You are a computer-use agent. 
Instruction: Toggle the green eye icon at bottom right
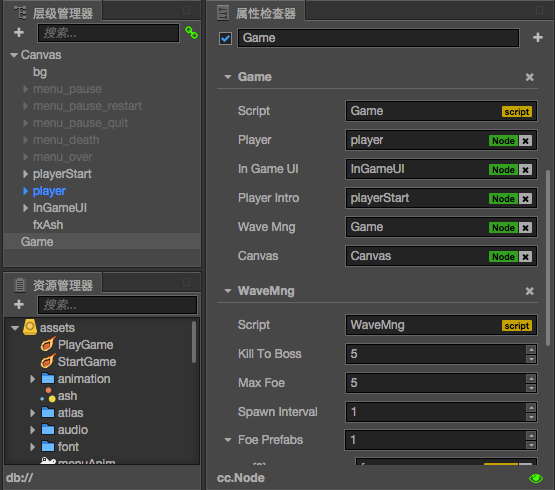point(536,478)
